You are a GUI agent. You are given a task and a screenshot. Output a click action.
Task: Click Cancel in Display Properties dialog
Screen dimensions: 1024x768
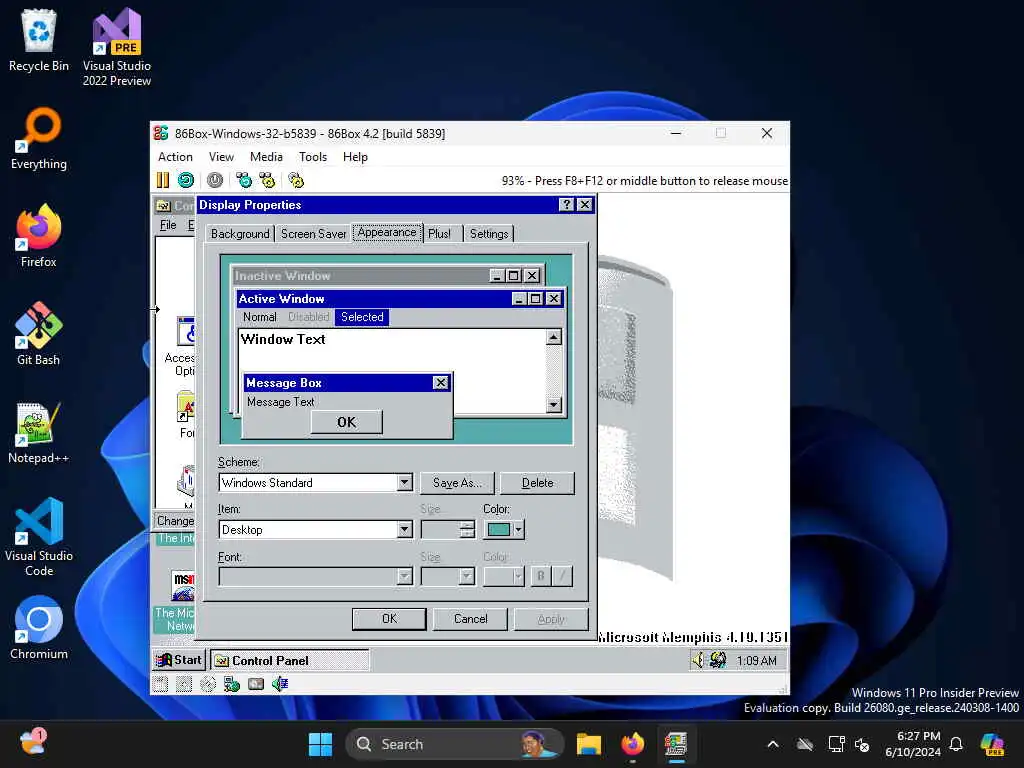click(471, 618)
